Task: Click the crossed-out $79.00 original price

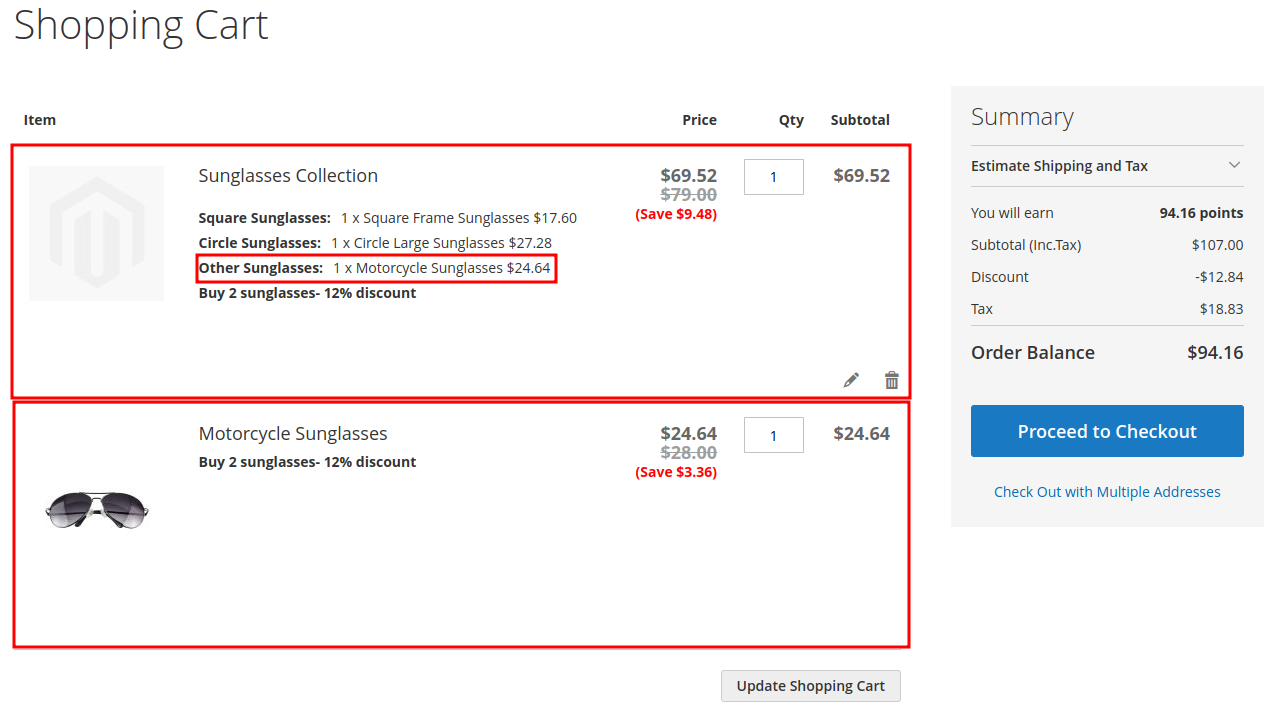Action: pyautogui.click(x=689, y=195)
